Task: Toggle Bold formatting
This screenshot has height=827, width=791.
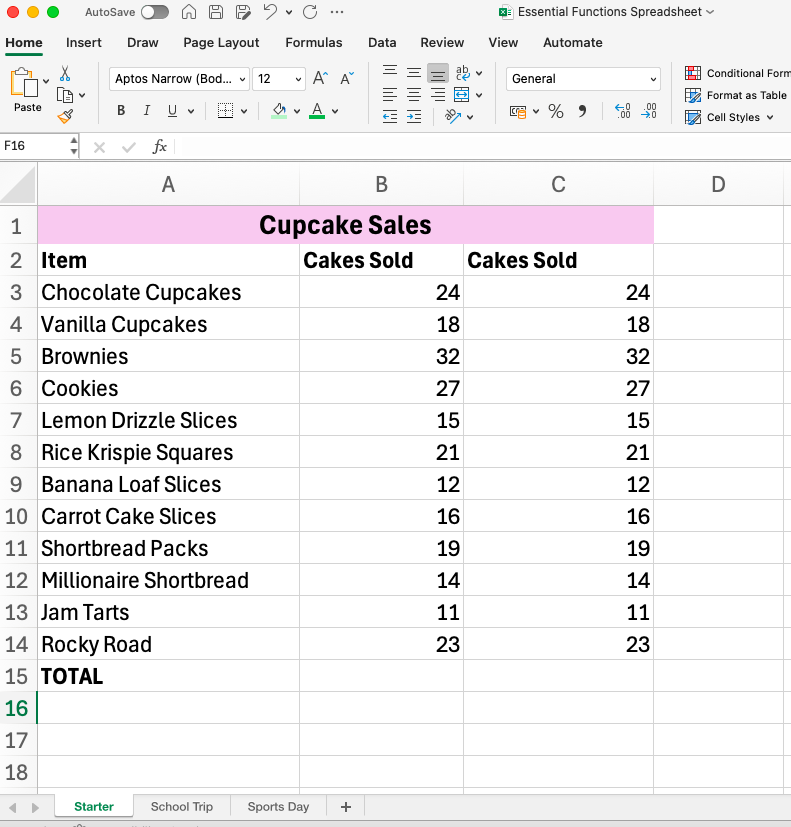Action: 121,111
